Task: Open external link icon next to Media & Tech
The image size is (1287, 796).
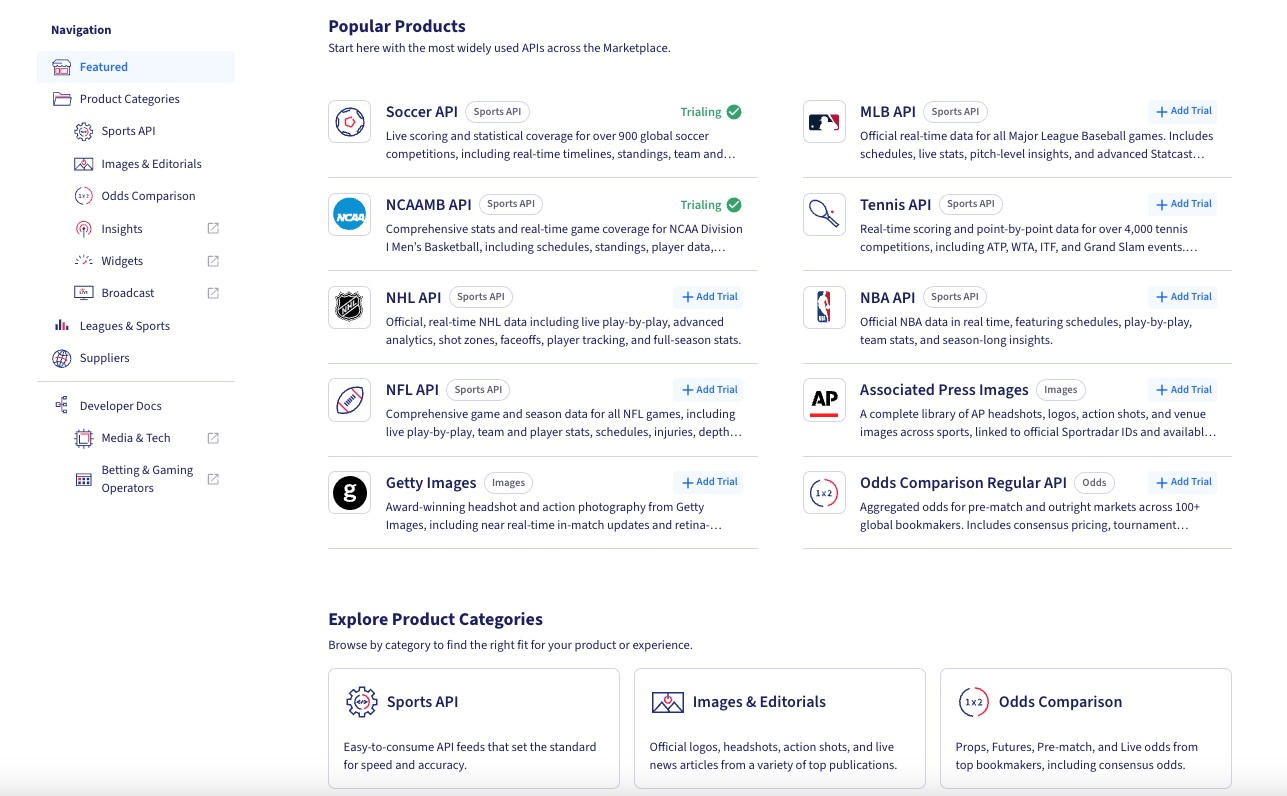Action: [x=213, y=438]
